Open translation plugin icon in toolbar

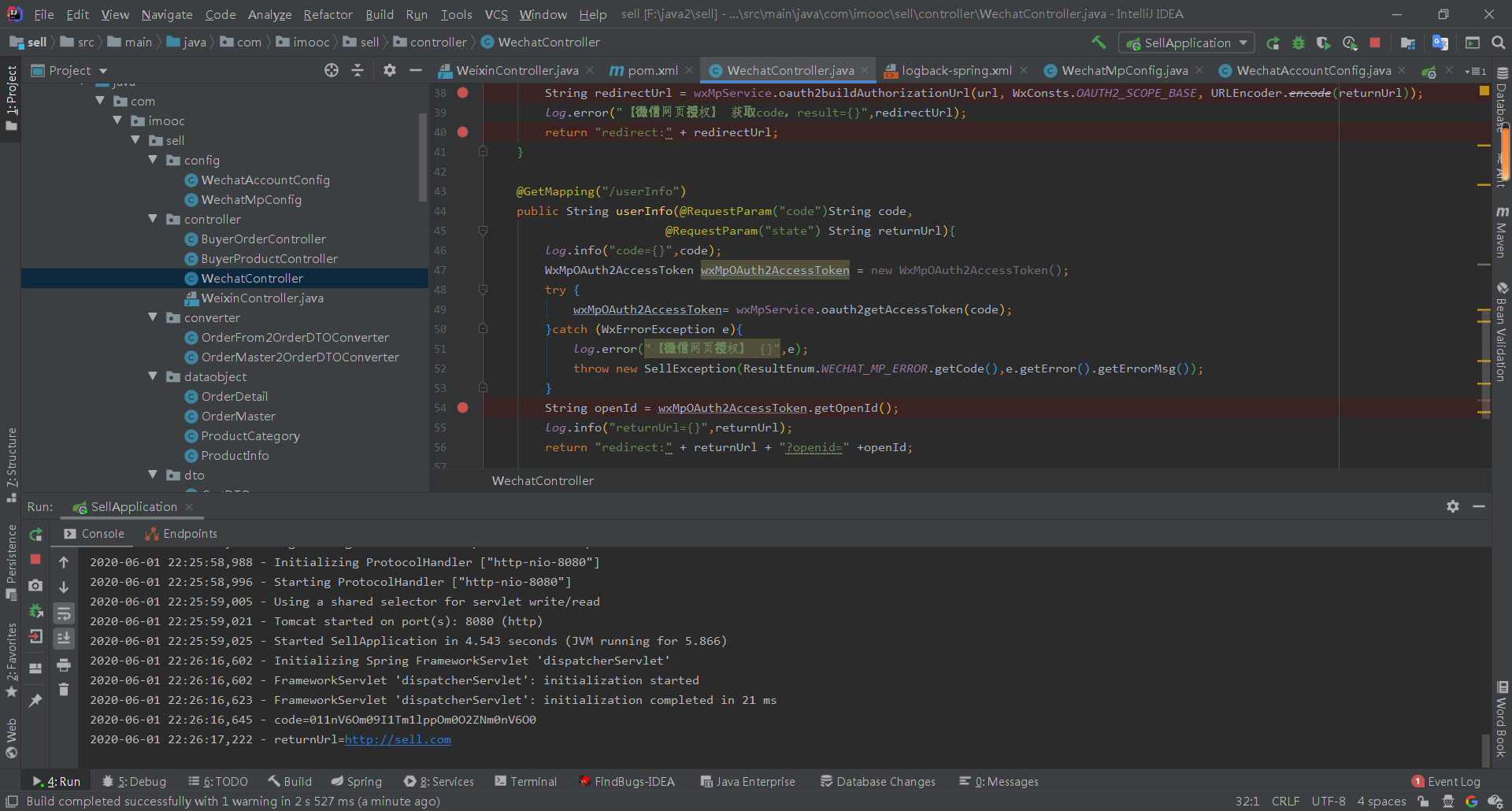pos(1440,43)
